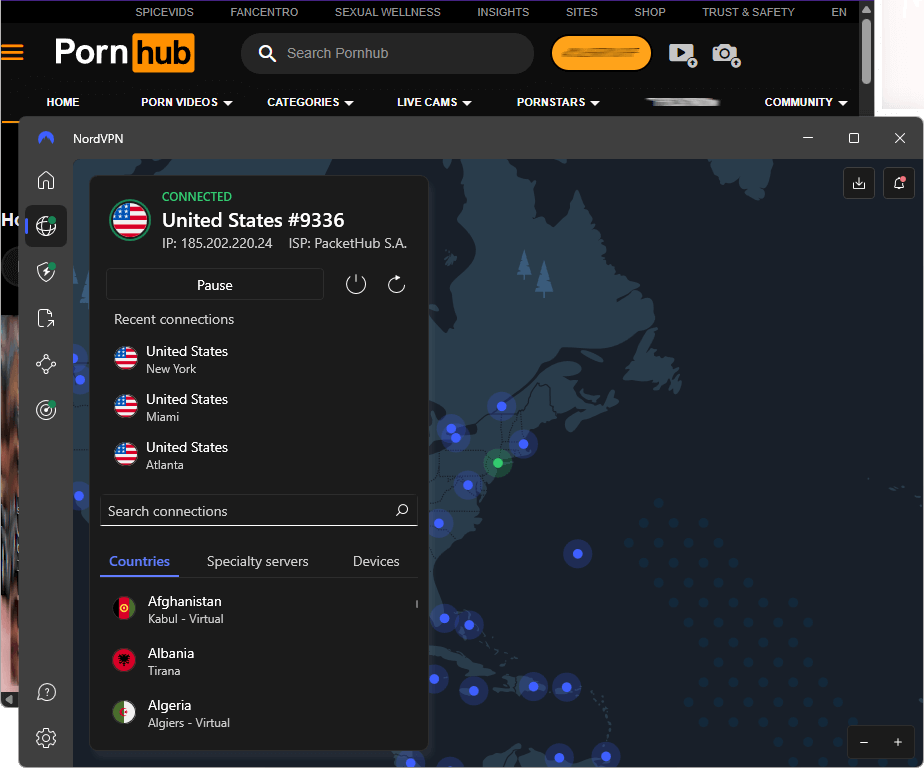
Task: Open the SPICEVIDS link in top bar
Action: pyautogui.click(x=164, y=12)
